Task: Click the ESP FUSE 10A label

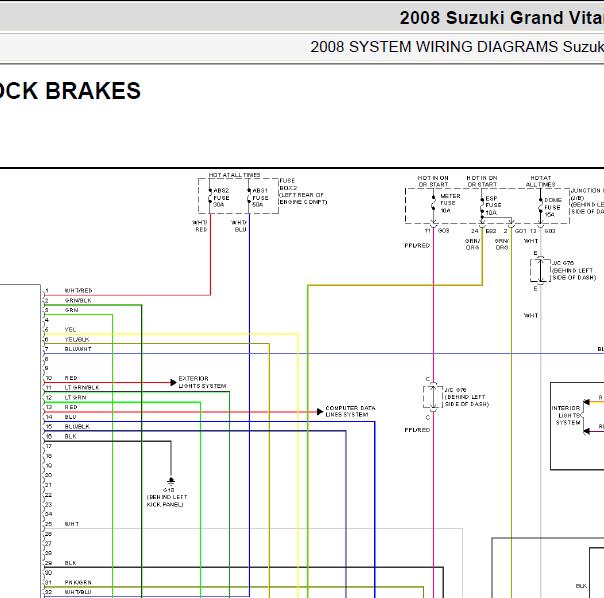Action: coord(493,205)
